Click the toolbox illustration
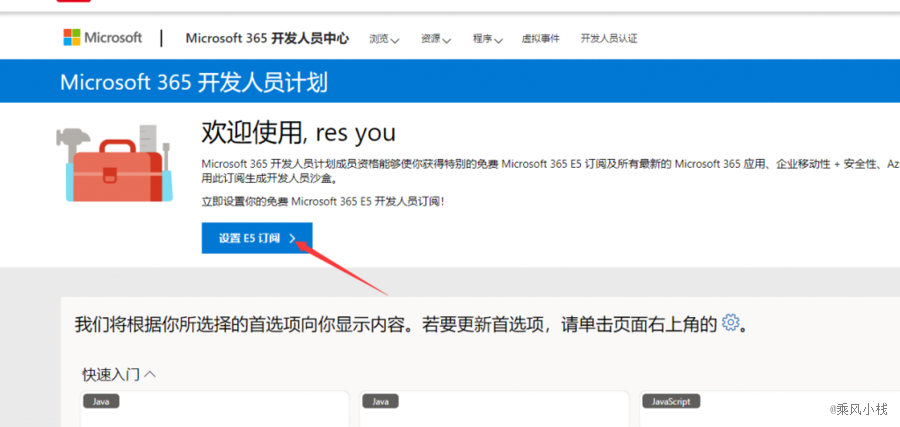 click(114, 164)
